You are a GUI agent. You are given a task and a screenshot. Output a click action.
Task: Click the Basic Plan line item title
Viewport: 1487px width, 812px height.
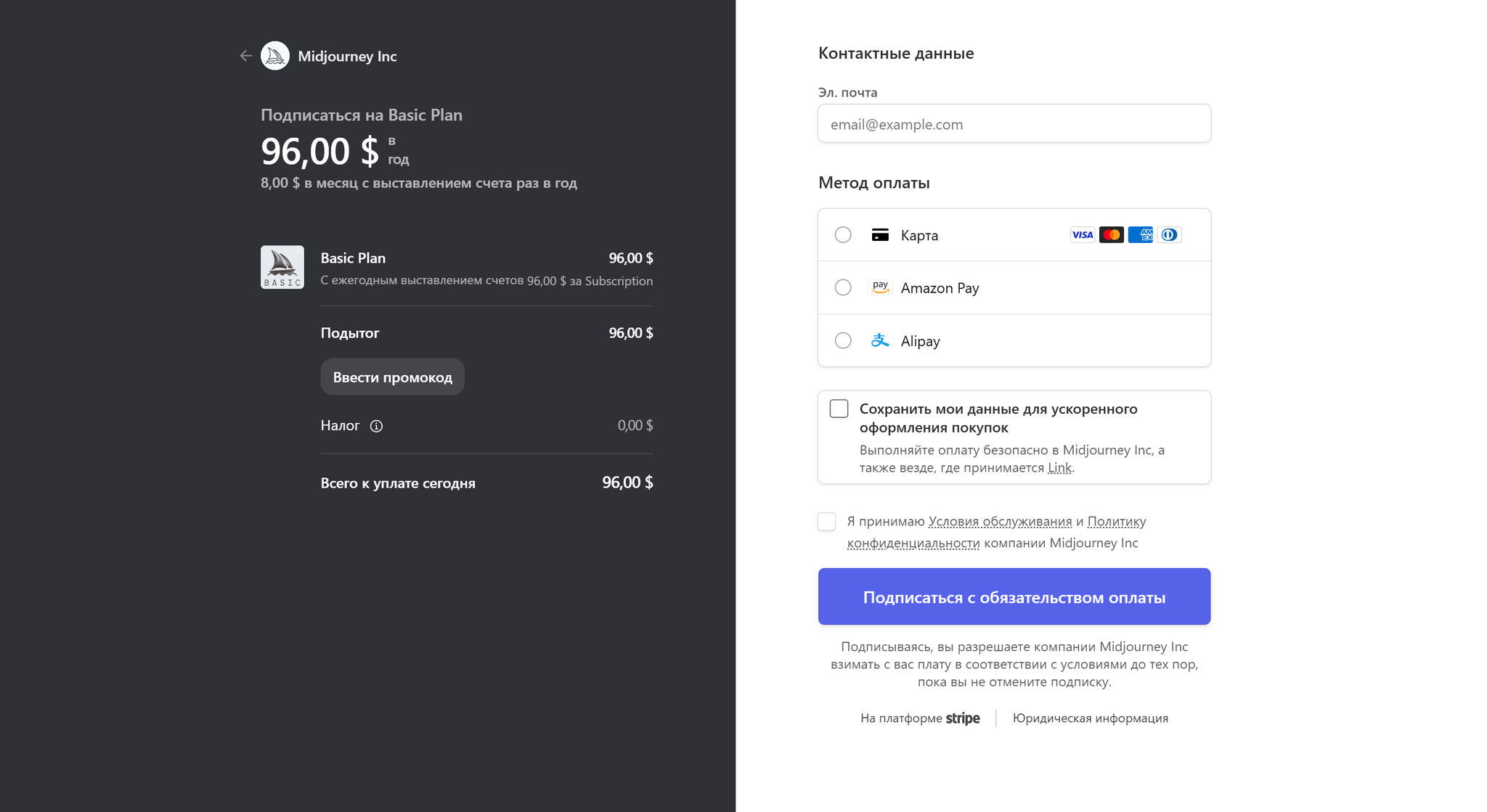click(353, 258)
